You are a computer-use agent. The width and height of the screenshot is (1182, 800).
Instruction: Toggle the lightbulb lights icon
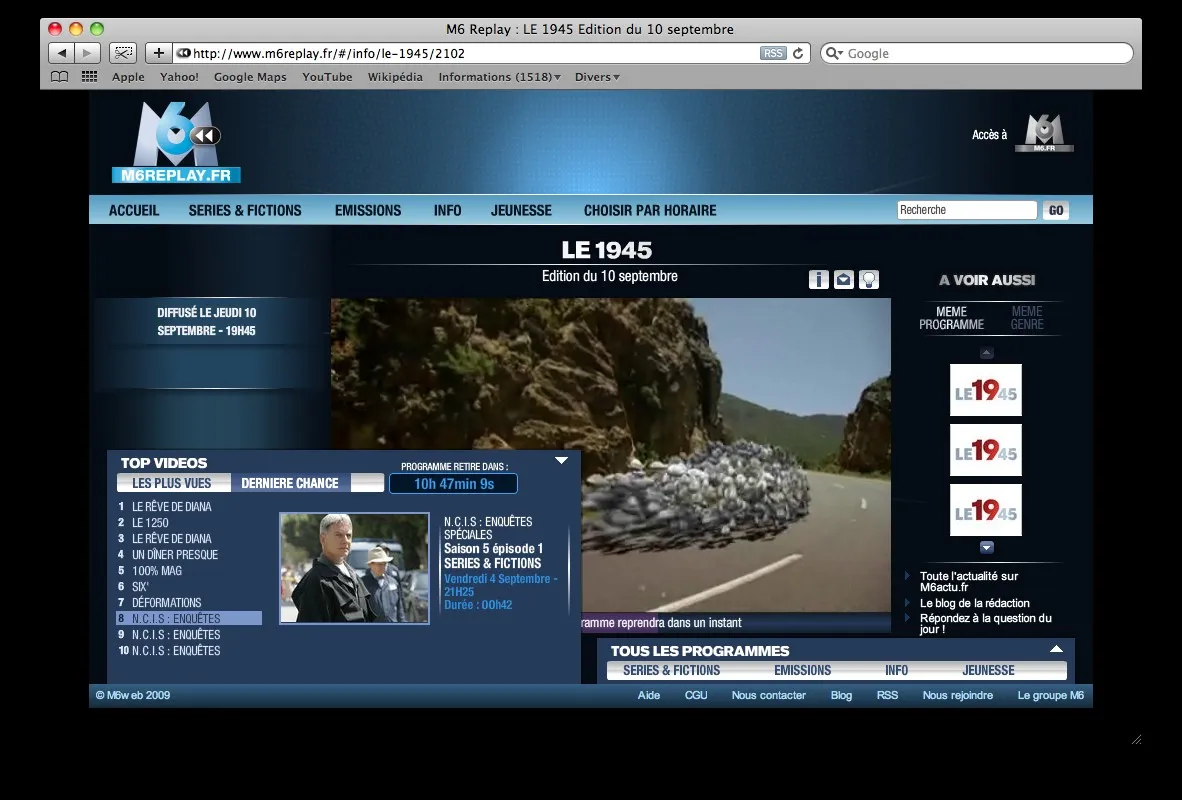[x=869, y=280]
